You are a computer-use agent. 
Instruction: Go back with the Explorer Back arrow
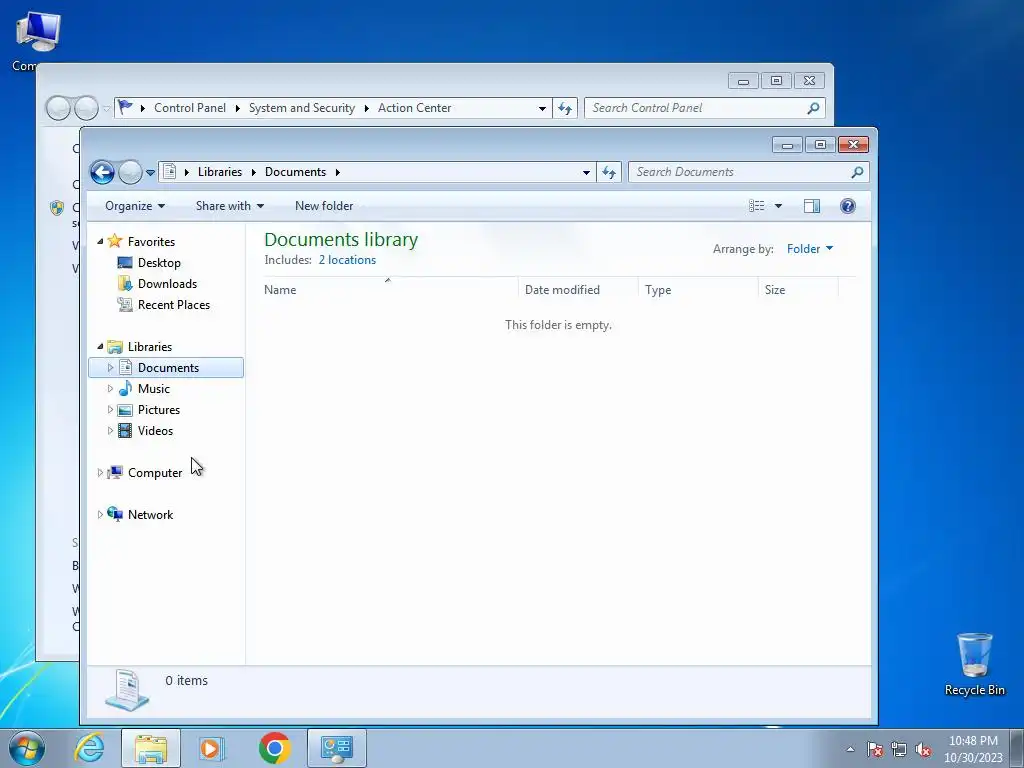pos(103,172)
